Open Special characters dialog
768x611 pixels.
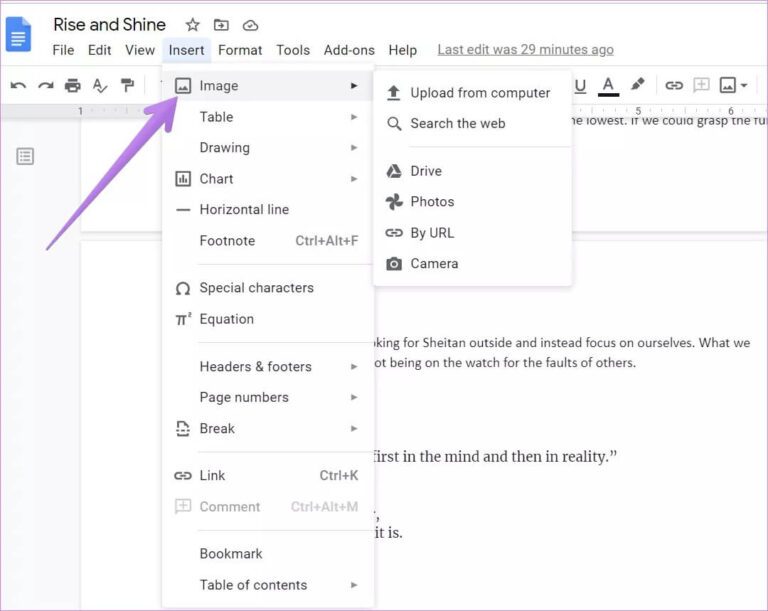(267, 288)
